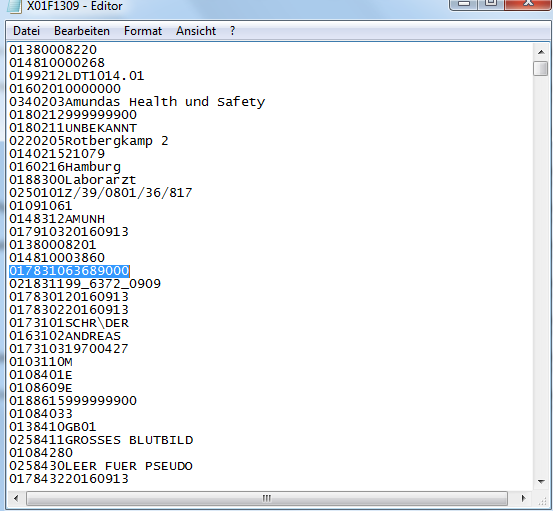
Task: Maximize the Editor window
Action: (491, 4)
